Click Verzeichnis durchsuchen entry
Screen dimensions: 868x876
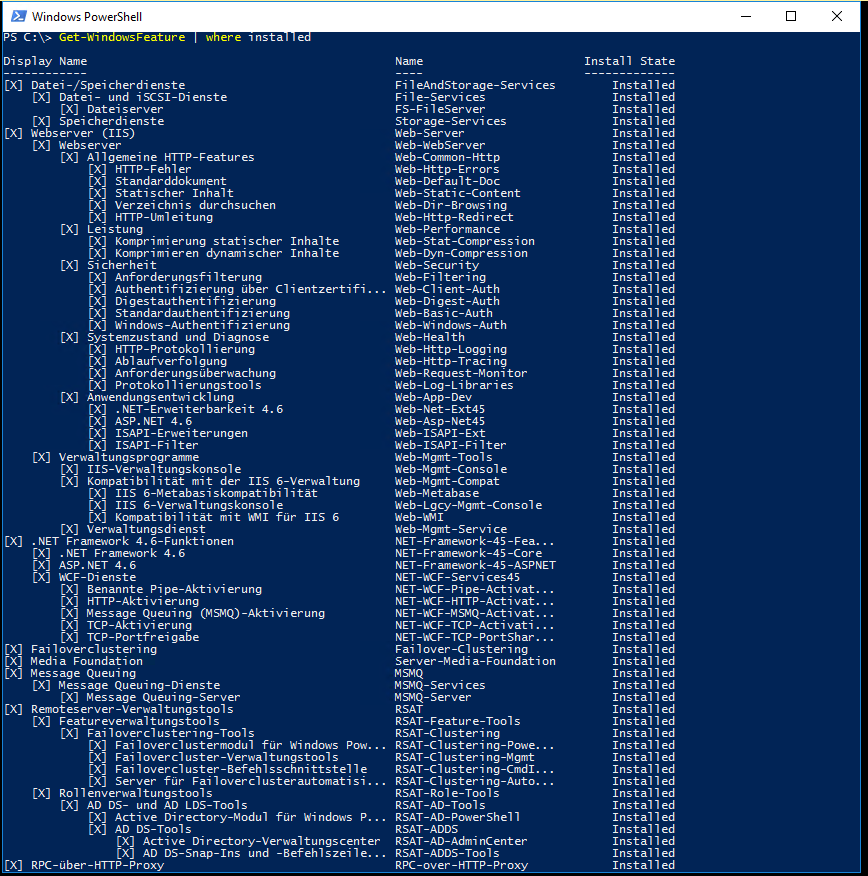[x=195, y=205]
